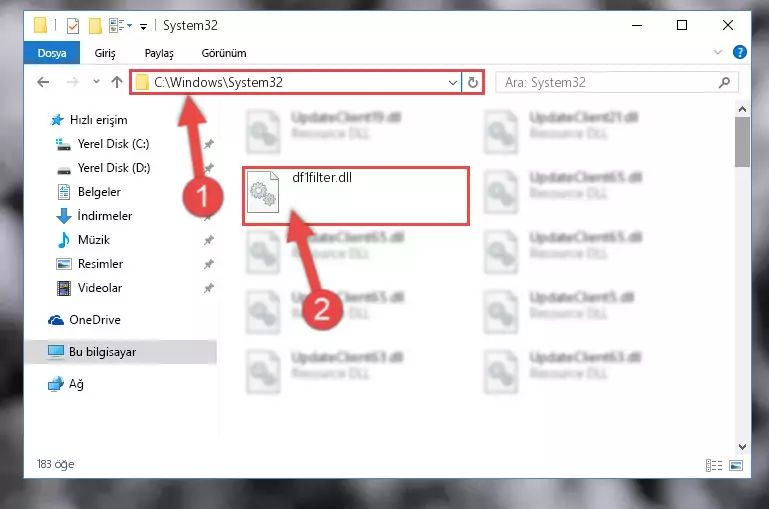Screen dimensions: 769x509
Task: Close the System32 window
Action: point(728,25)
